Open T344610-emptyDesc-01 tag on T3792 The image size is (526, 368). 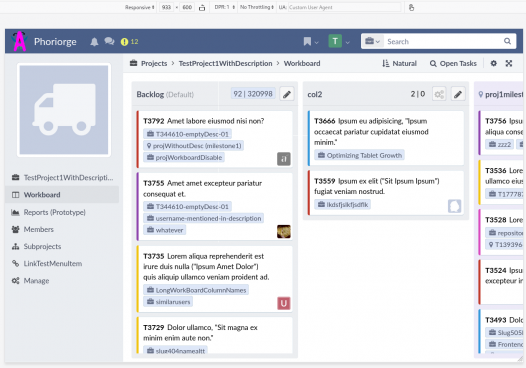click(188, 134)
